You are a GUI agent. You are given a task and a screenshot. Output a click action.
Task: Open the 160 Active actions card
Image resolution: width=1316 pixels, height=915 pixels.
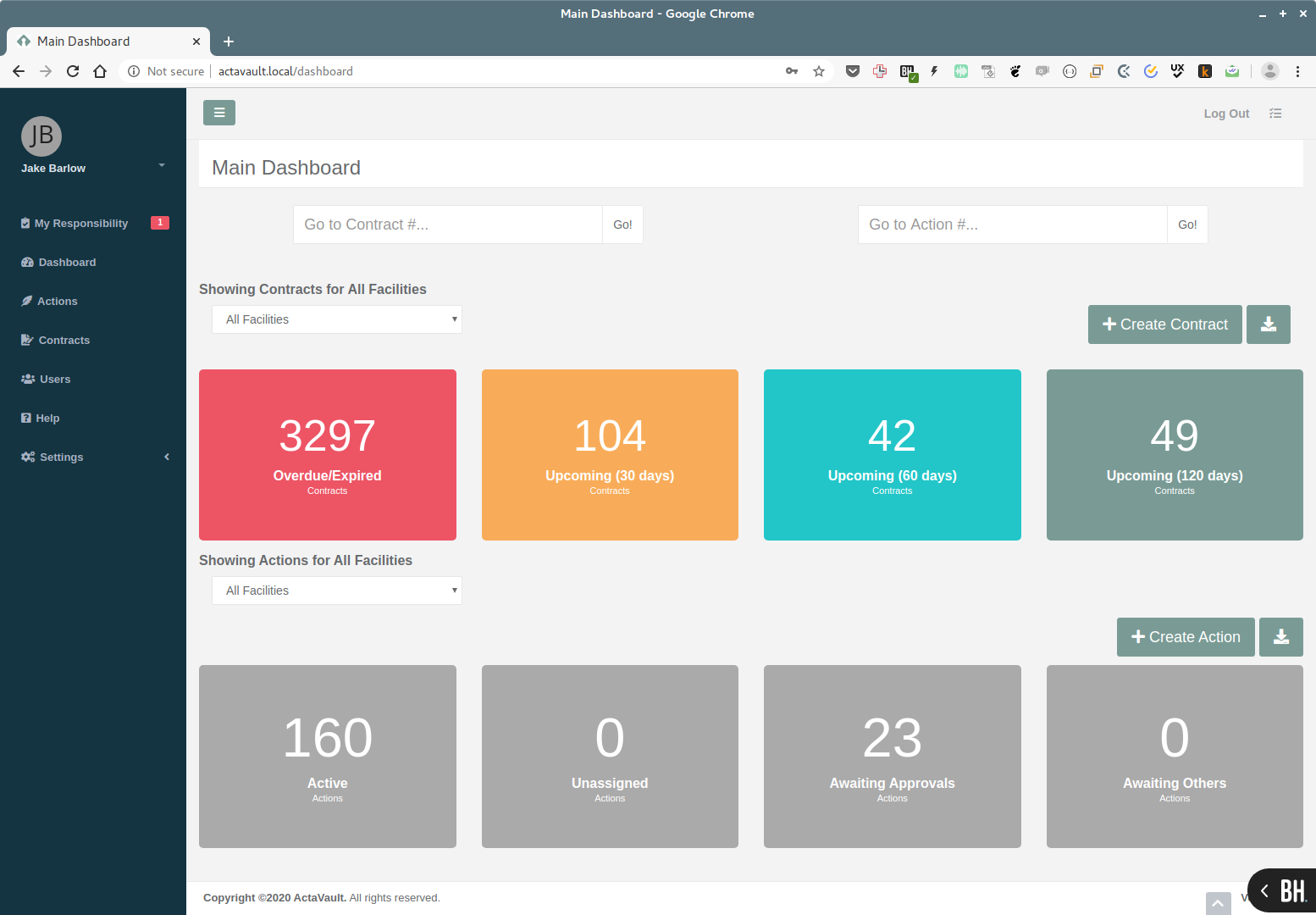pos(328,757)
